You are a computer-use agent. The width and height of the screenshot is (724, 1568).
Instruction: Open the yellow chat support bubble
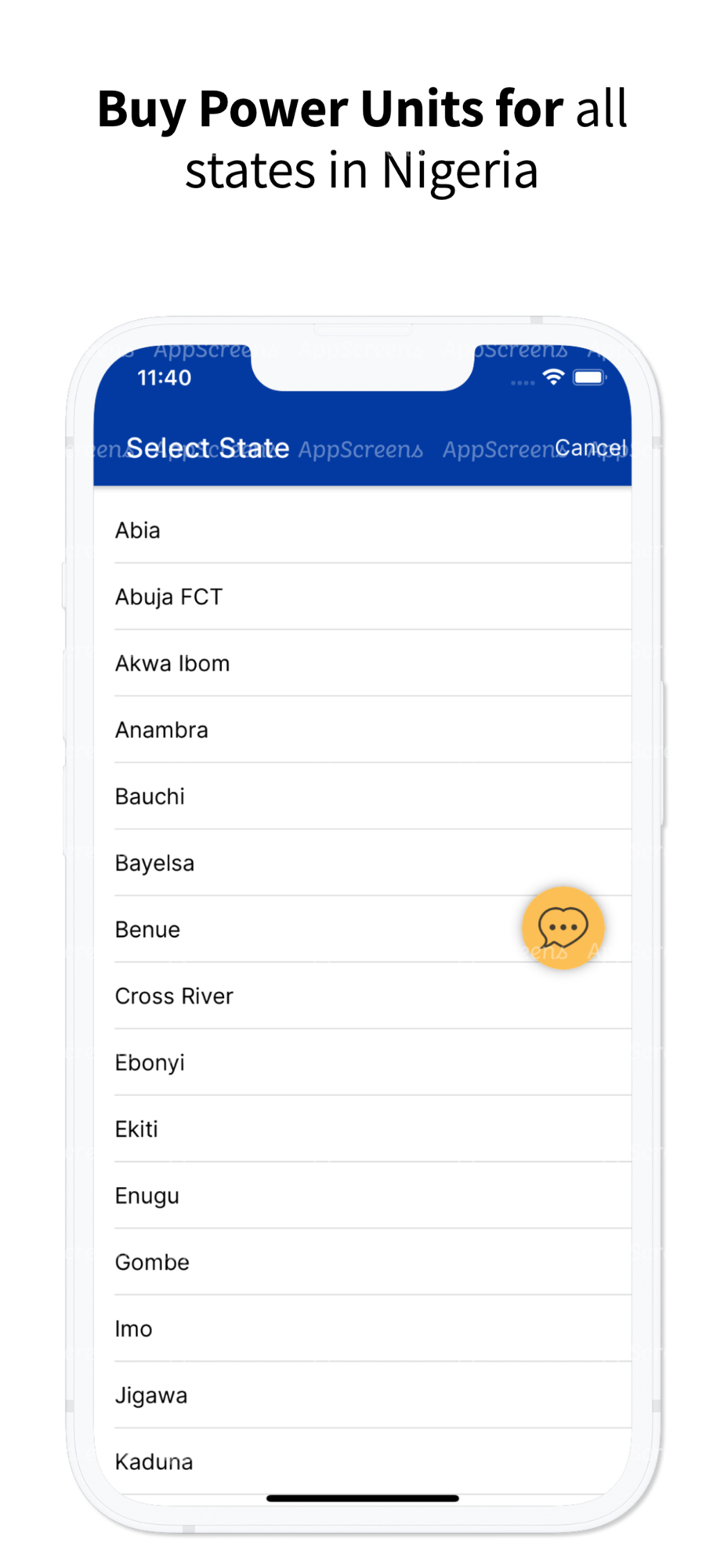click(x=563, y=927)
